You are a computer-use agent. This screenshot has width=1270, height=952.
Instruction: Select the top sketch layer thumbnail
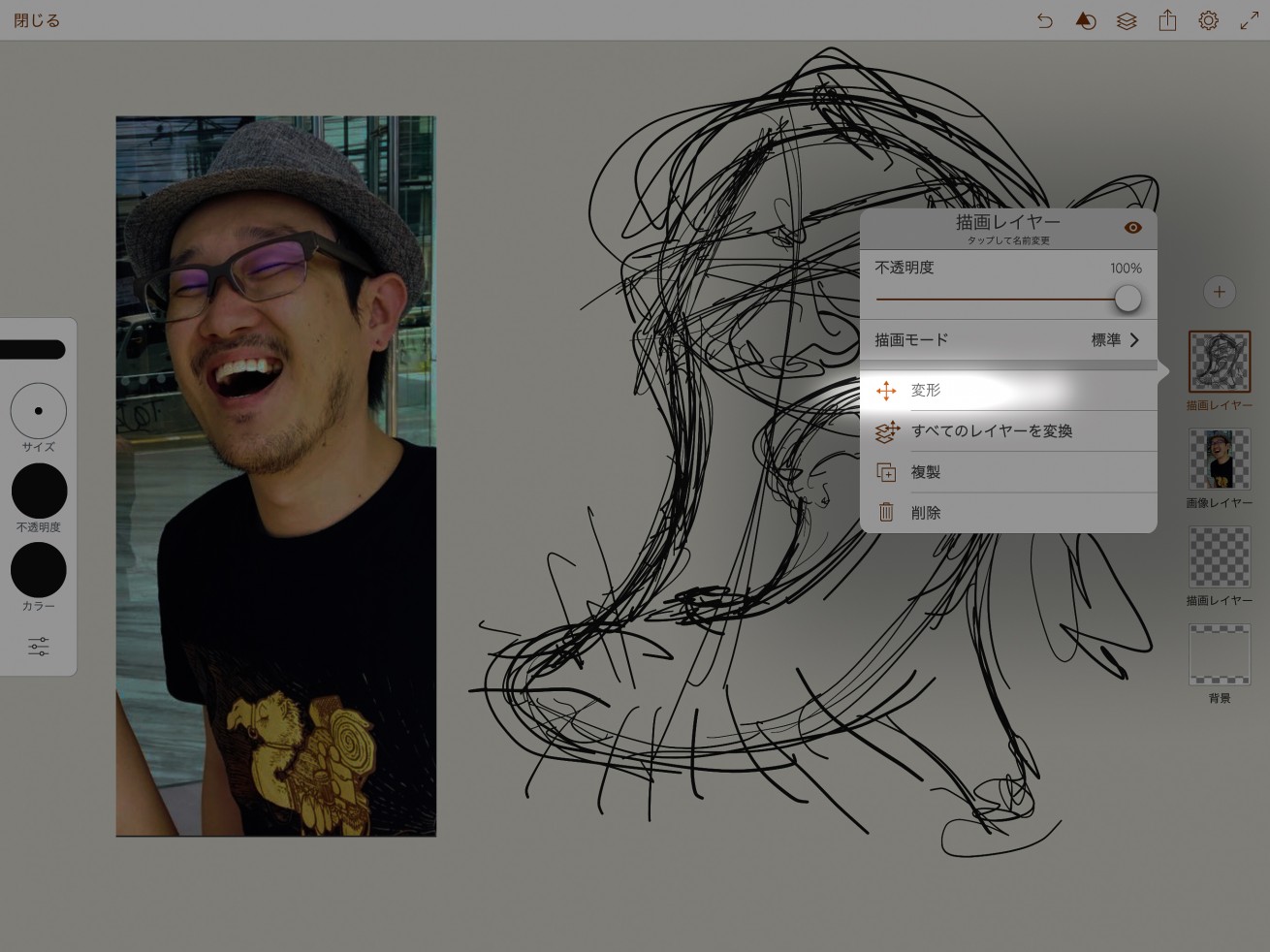(1220, 362)
